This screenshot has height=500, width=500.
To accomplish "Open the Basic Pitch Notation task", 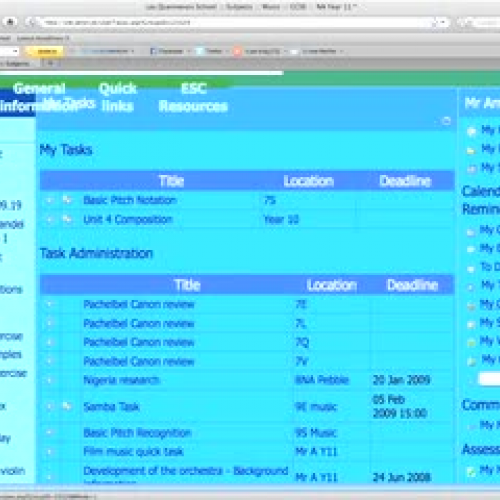I will pyautogui.click(x=130, y=200).
